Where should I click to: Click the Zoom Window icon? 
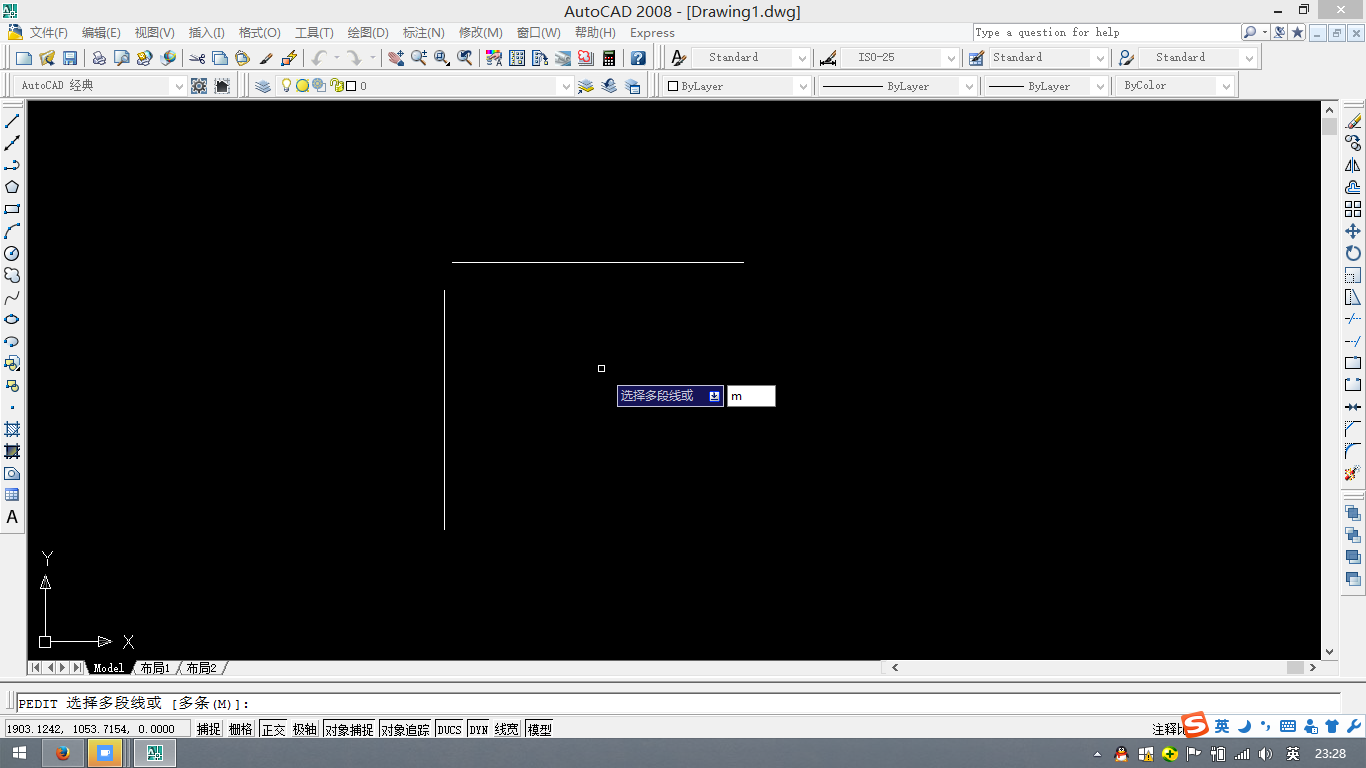[442, 58]
